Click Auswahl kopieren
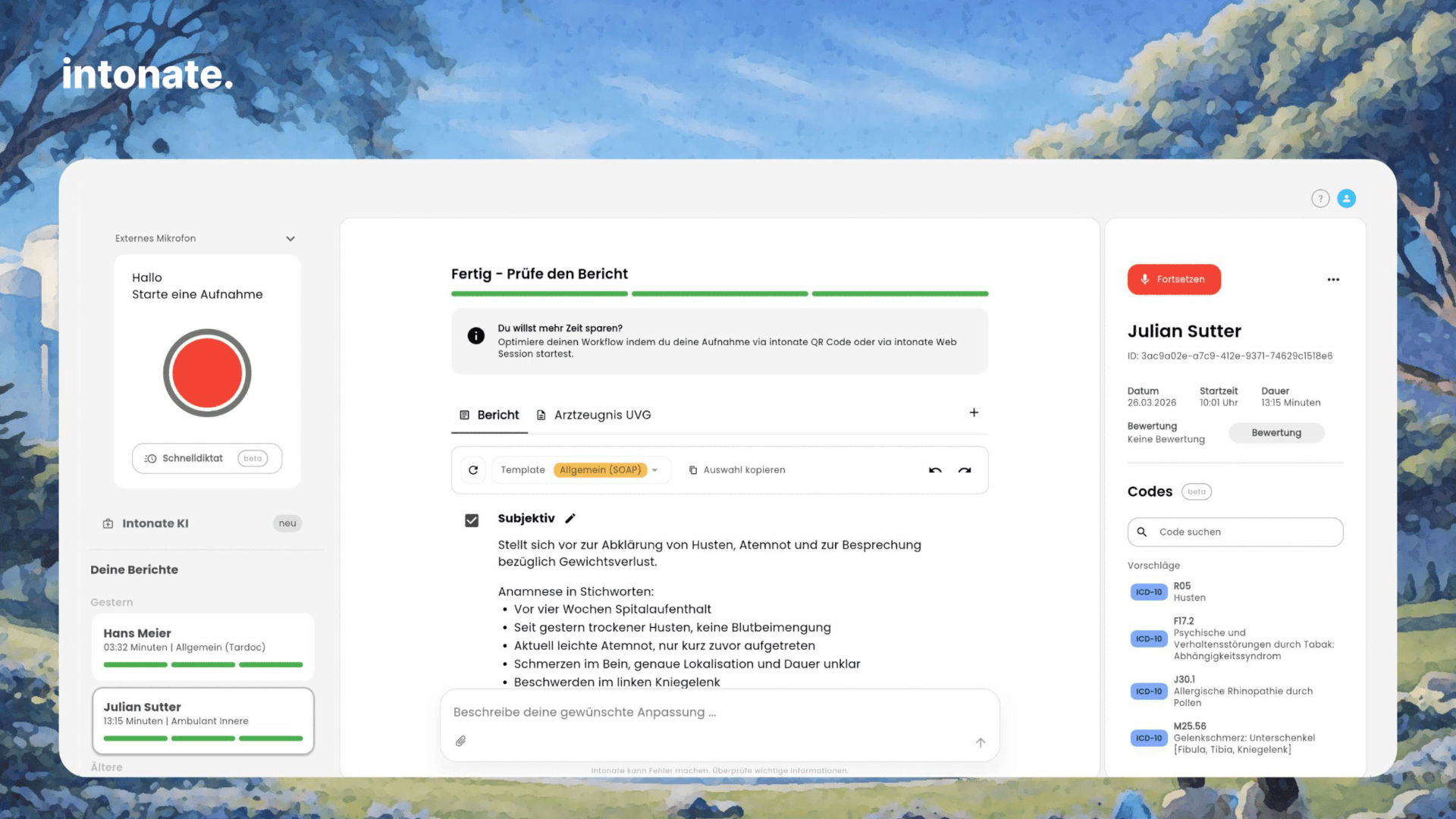 pos(736,470)
